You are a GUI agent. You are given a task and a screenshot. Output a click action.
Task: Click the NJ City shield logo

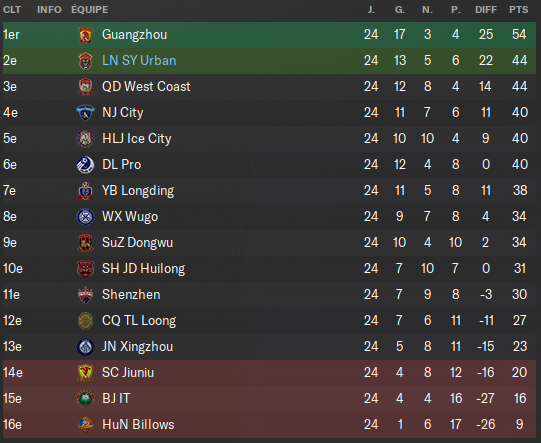pos(85,113)
